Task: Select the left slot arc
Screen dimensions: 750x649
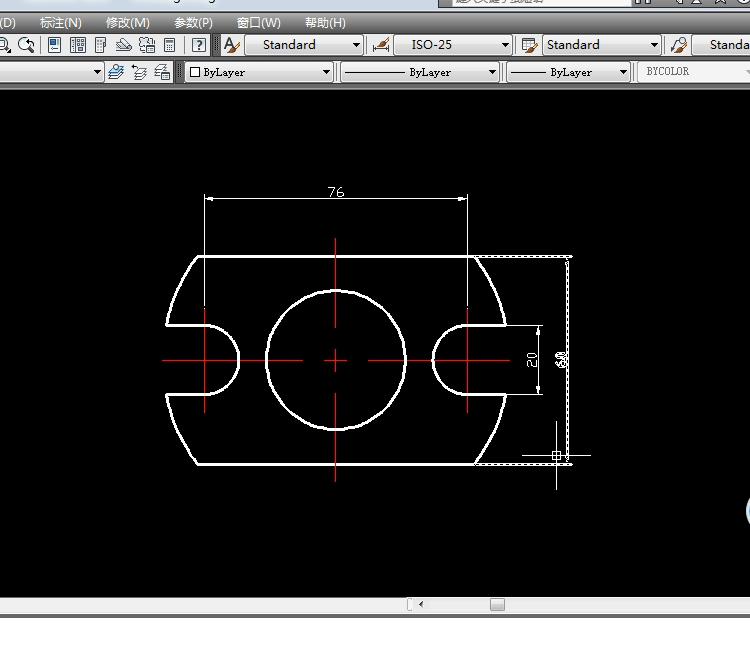Action: [238, 360]
